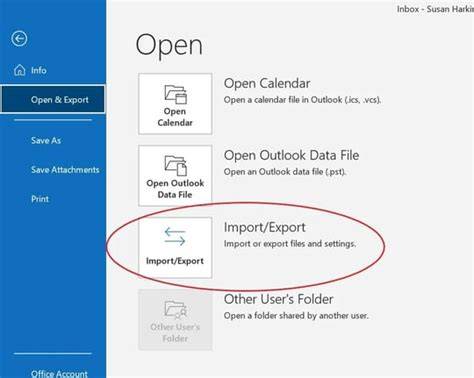Image resolution: width=474 pixels, height=378 pixels.
Task: Click the Other User's Folder heading
Action: [x=278, y=299]
